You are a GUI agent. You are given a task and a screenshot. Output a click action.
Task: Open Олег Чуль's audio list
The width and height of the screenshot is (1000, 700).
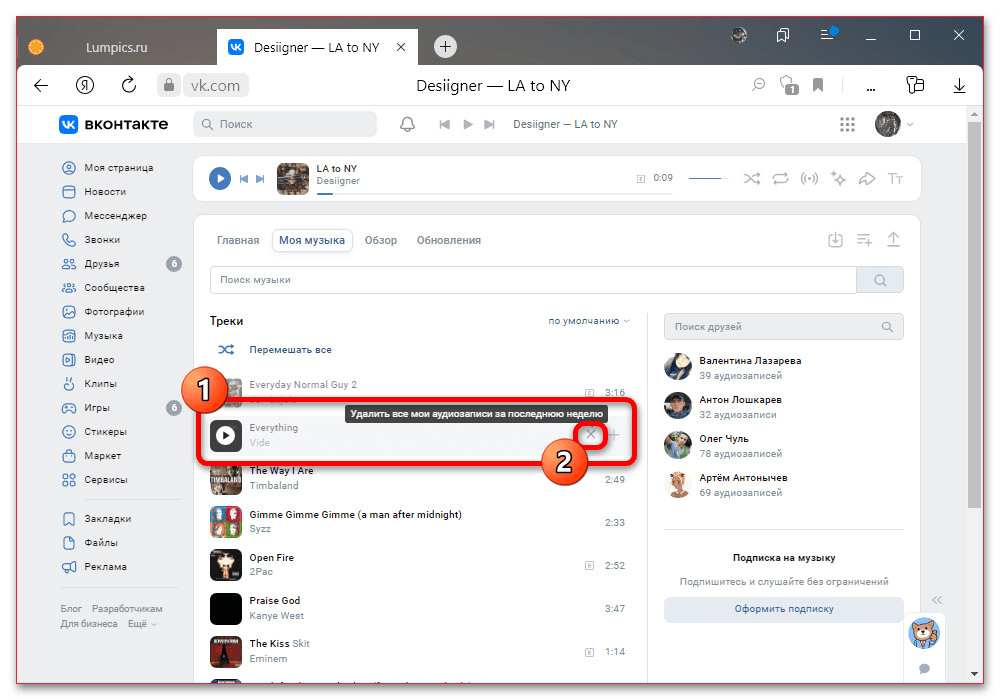pos(783,446)
